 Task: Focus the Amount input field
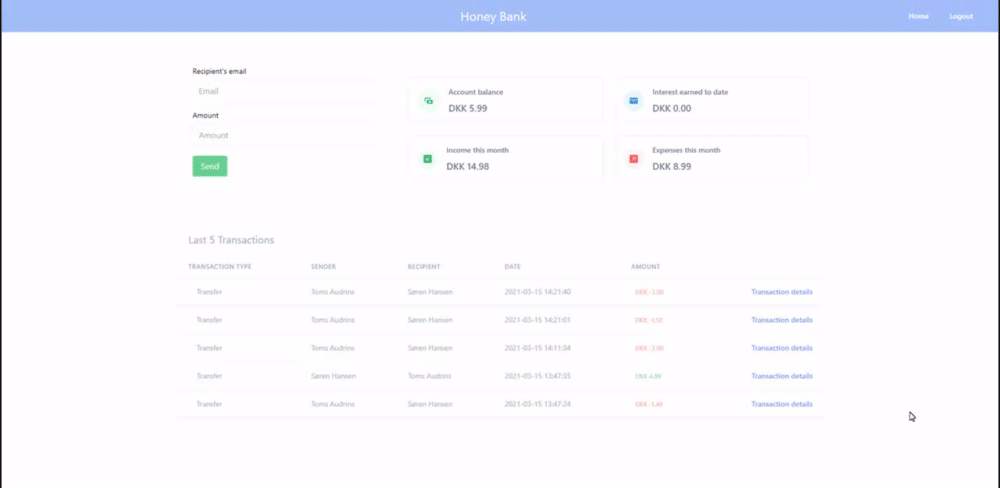click(283, 135)
